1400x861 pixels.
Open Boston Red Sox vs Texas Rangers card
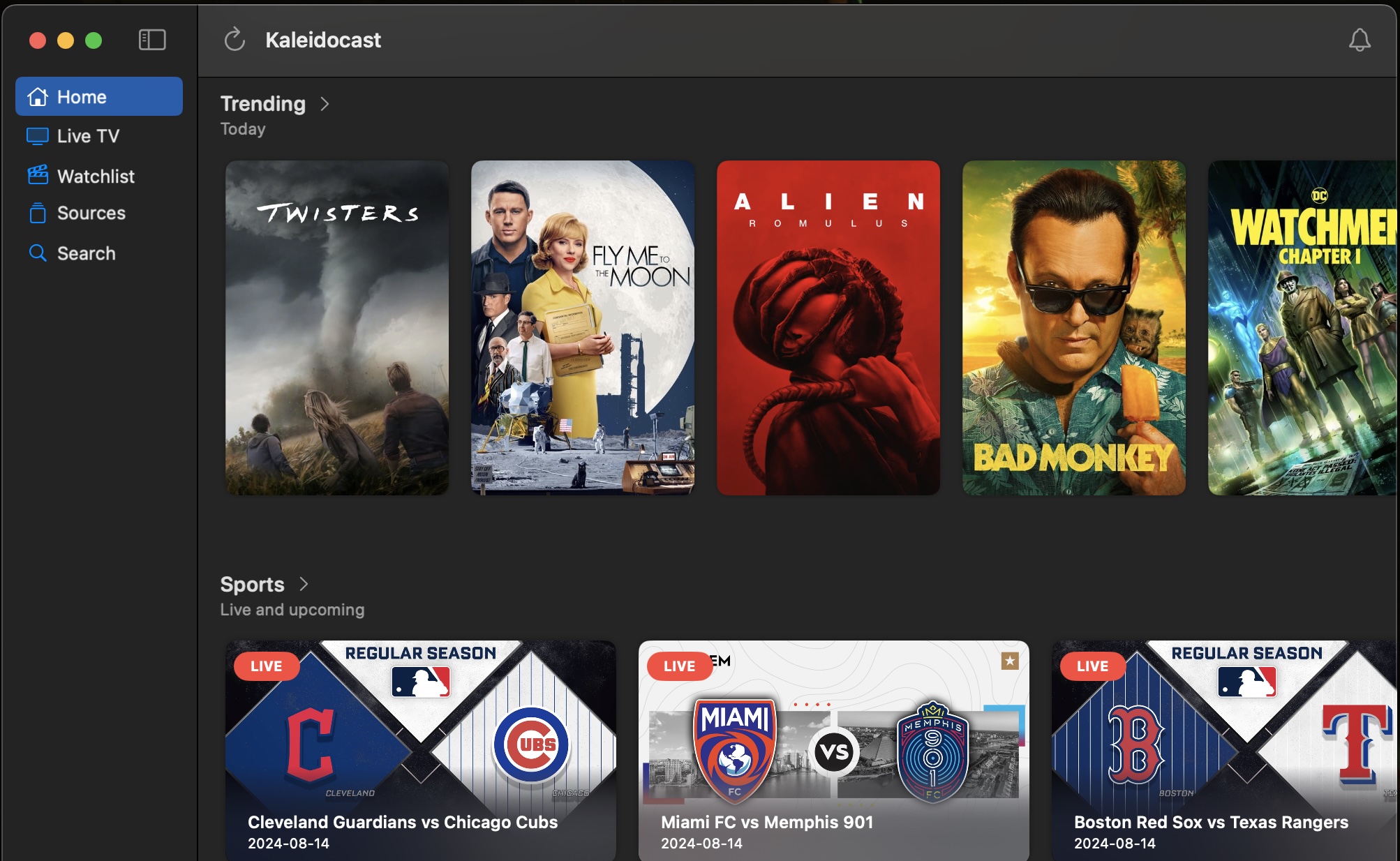pyautogui.click(x=1225, y=750)
